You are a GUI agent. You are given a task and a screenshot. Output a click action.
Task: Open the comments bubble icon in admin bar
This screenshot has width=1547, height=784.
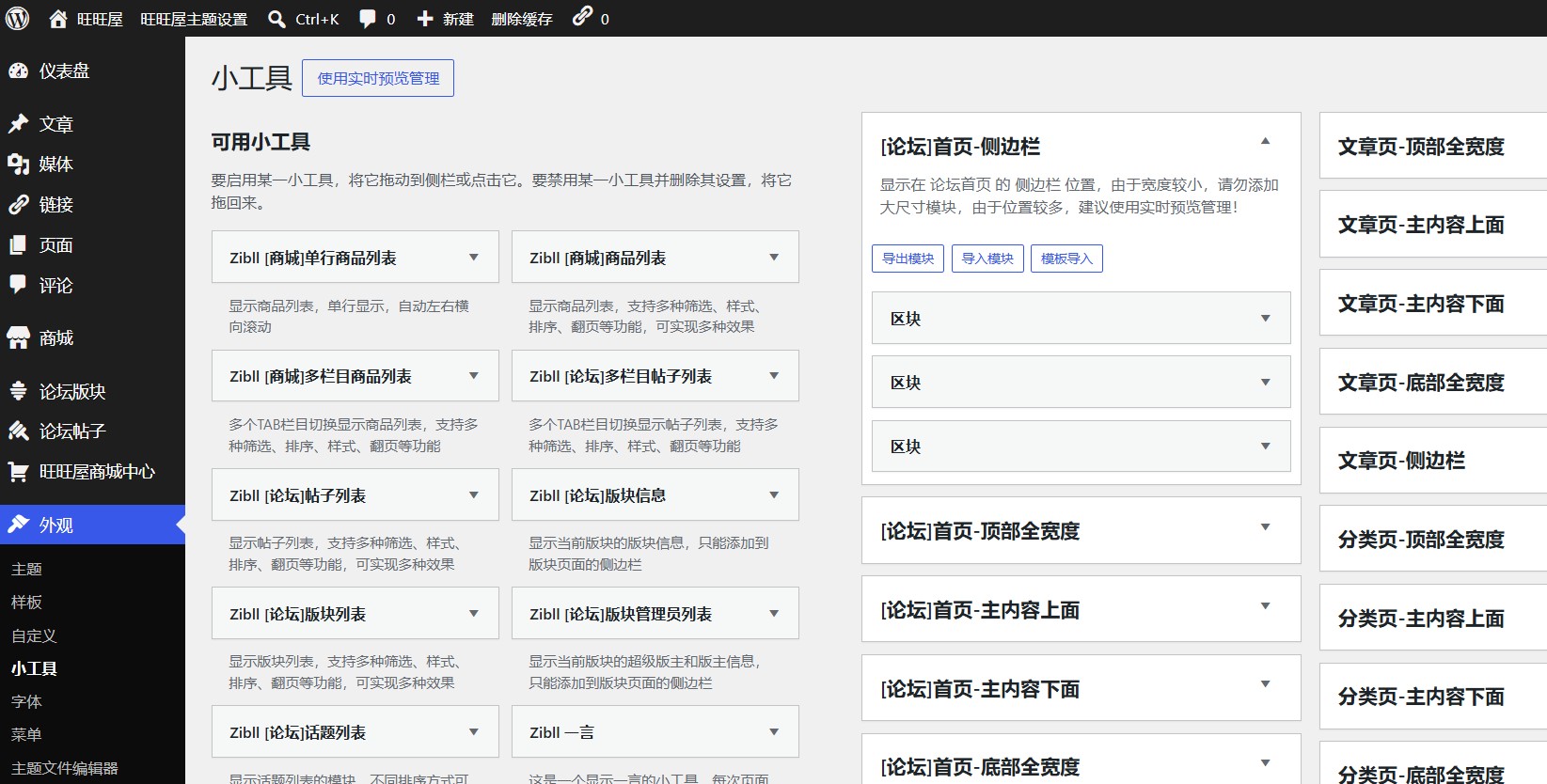pyautogui.click(x=368, y=19)
